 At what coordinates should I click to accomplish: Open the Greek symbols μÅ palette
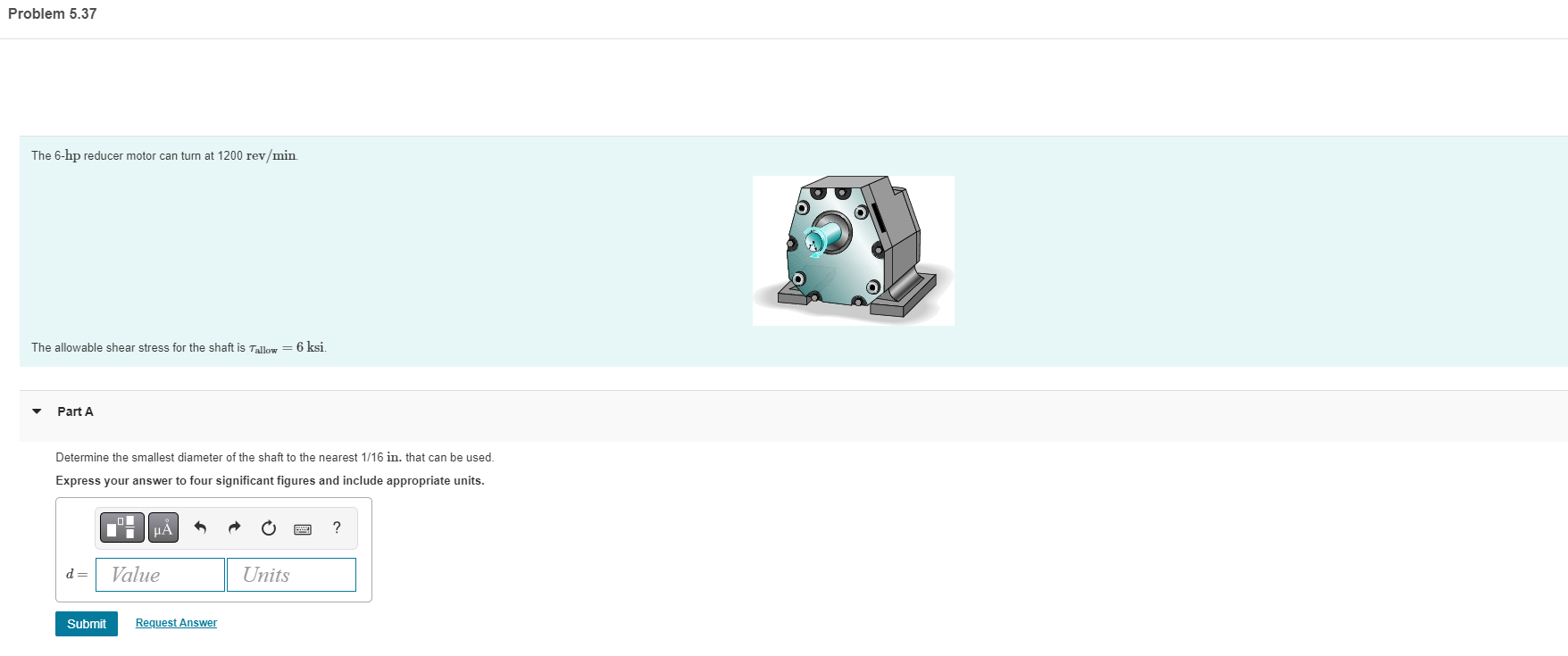[x=163, y=527]
